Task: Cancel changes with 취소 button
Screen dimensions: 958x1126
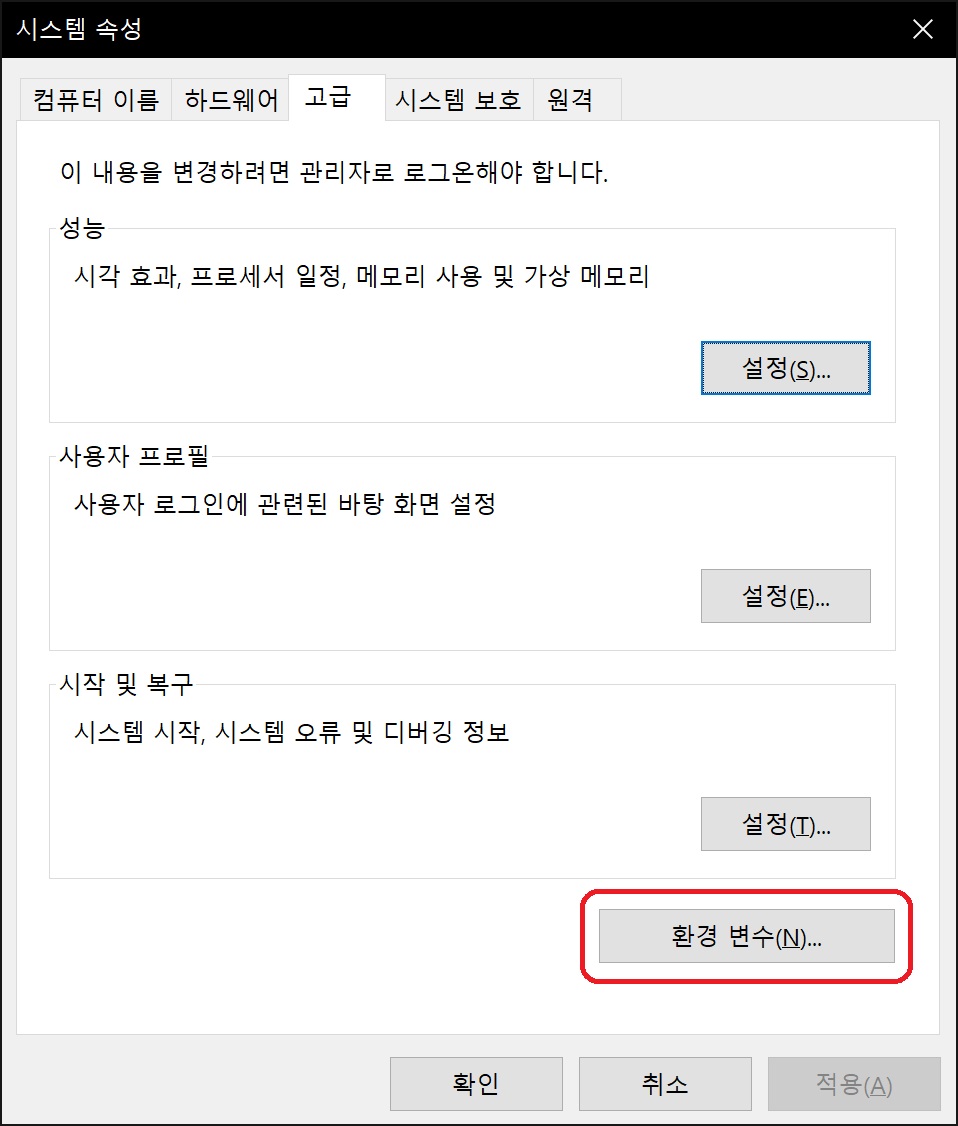Action: click(x=665, y=1084)
